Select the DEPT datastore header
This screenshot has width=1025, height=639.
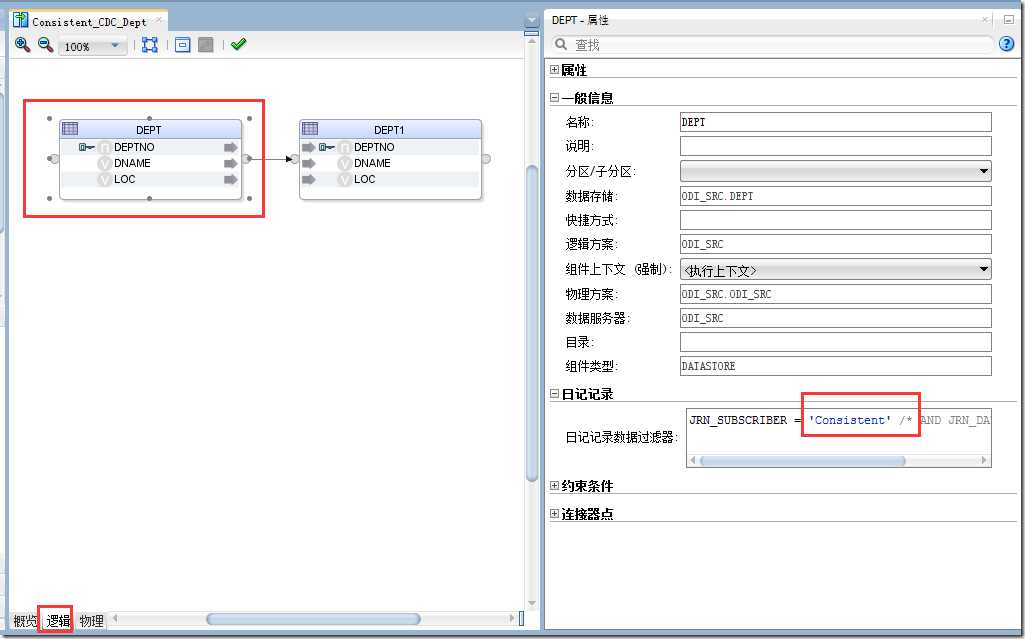tap(150, 129)
